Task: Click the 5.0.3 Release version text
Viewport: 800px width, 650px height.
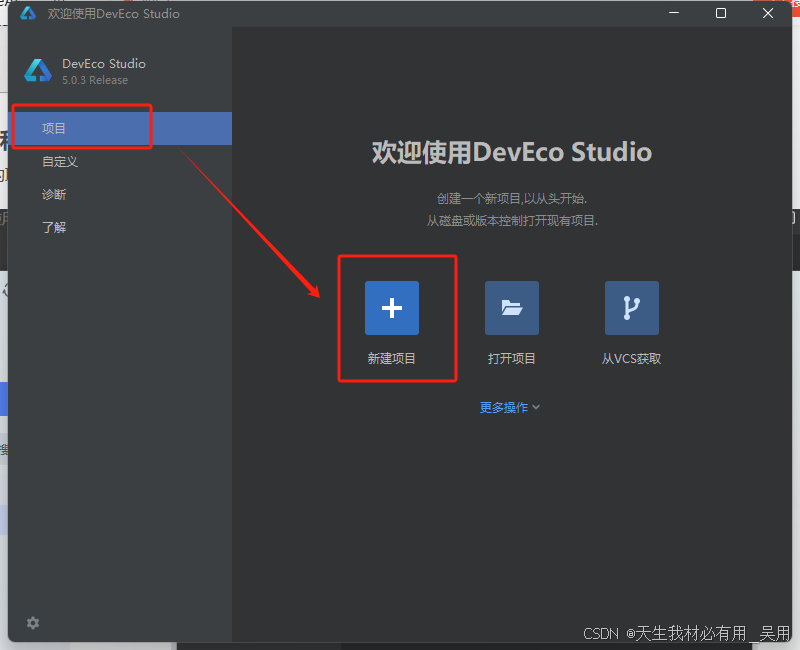Action: tap(95, 80)
